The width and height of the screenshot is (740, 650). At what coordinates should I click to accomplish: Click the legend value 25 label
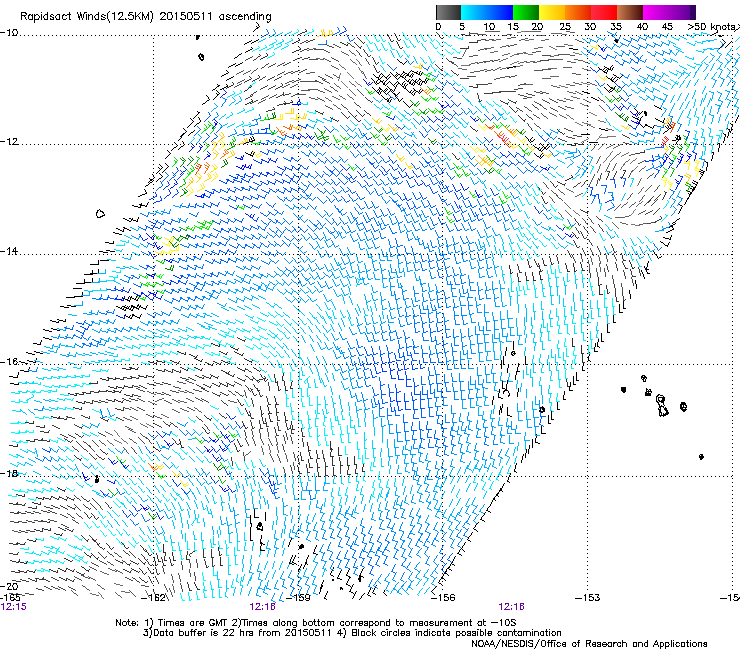[x=565, y=27]
